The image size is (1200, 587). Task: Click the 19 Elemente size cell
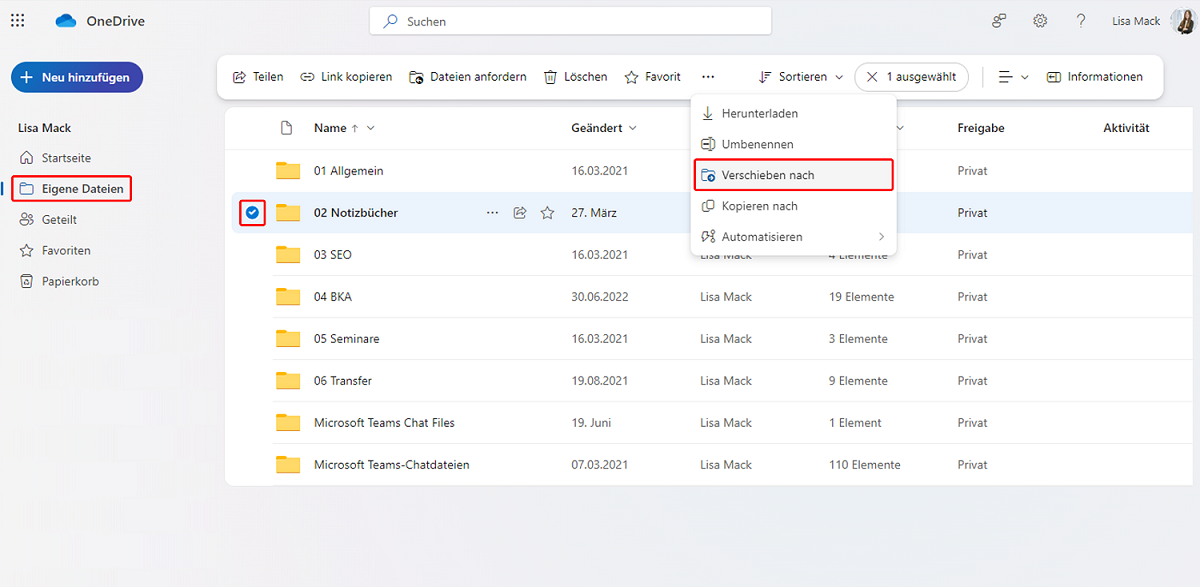click(861, 297)
